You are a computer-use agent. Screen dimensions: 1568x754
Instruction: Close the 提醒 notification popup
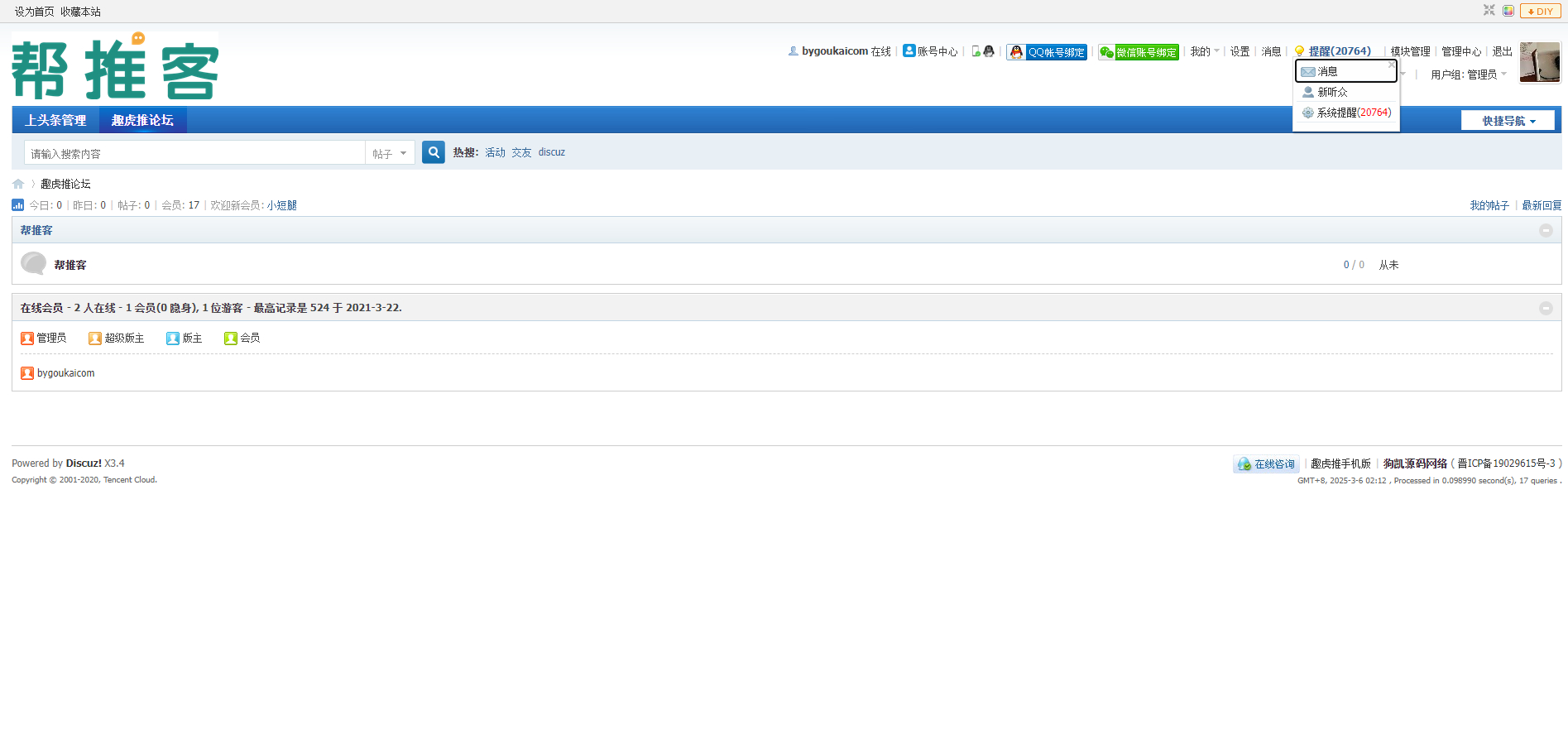click(x=1391, y=65)
